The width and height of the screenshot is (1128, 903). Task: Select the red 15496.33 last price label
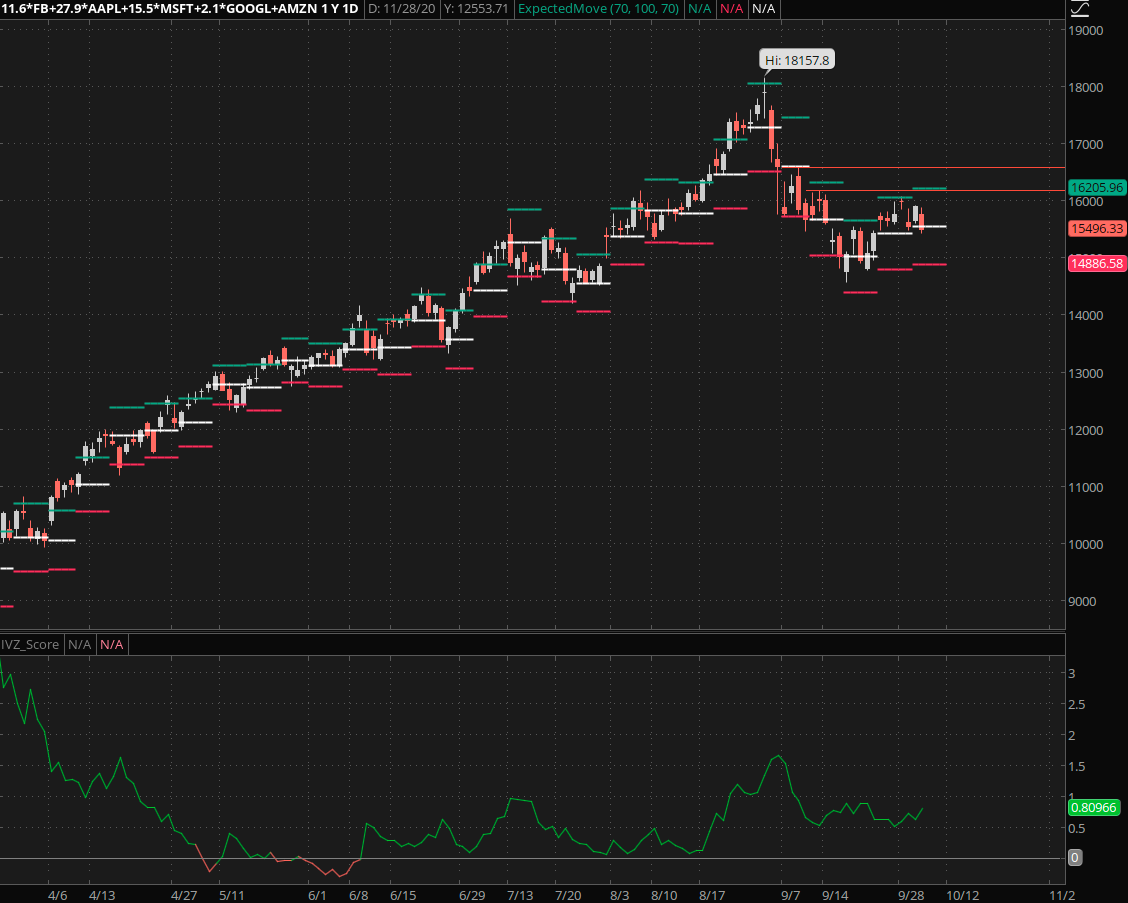click(1097, 229)
